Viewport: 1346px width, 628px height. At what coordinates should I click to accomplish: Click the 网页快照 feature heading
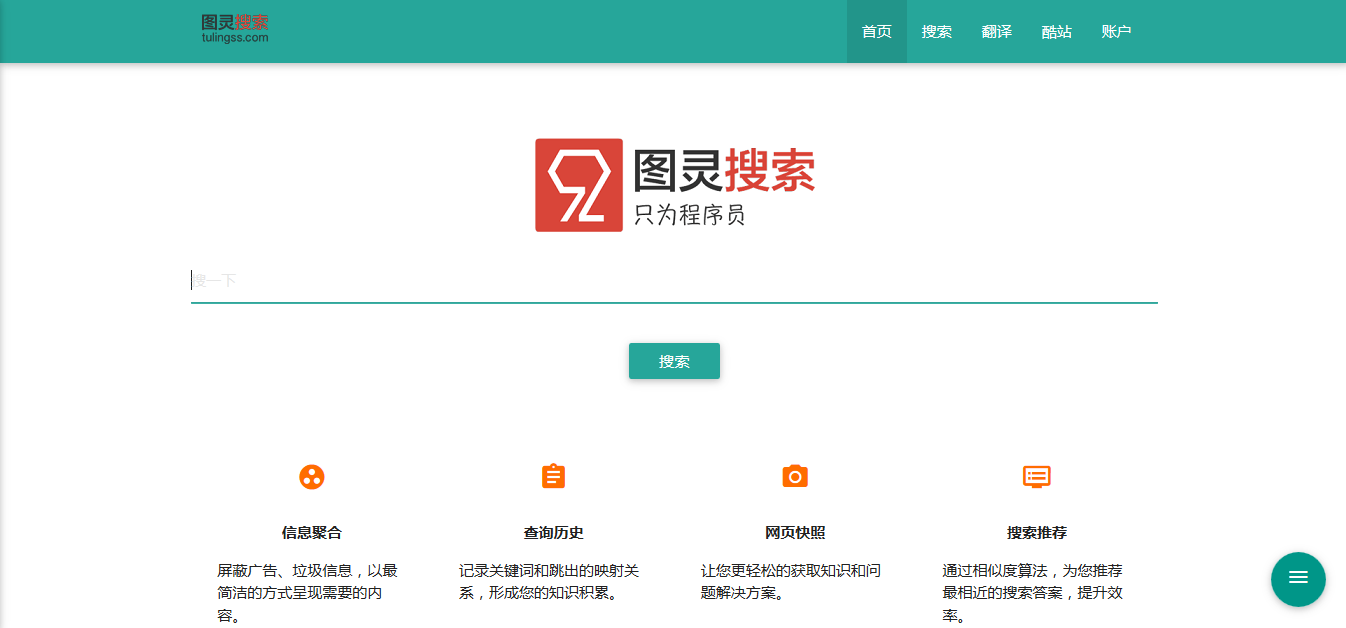(795, 533)
